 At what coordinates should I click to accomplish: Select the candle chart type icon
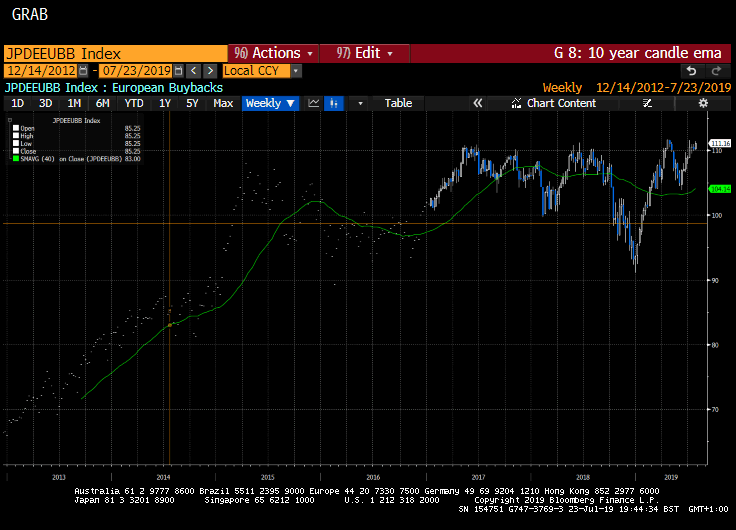tap(335, 103)
